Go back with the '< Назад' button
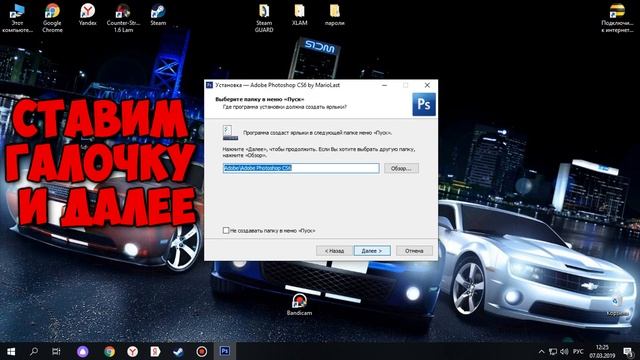 tap(334, 251)
